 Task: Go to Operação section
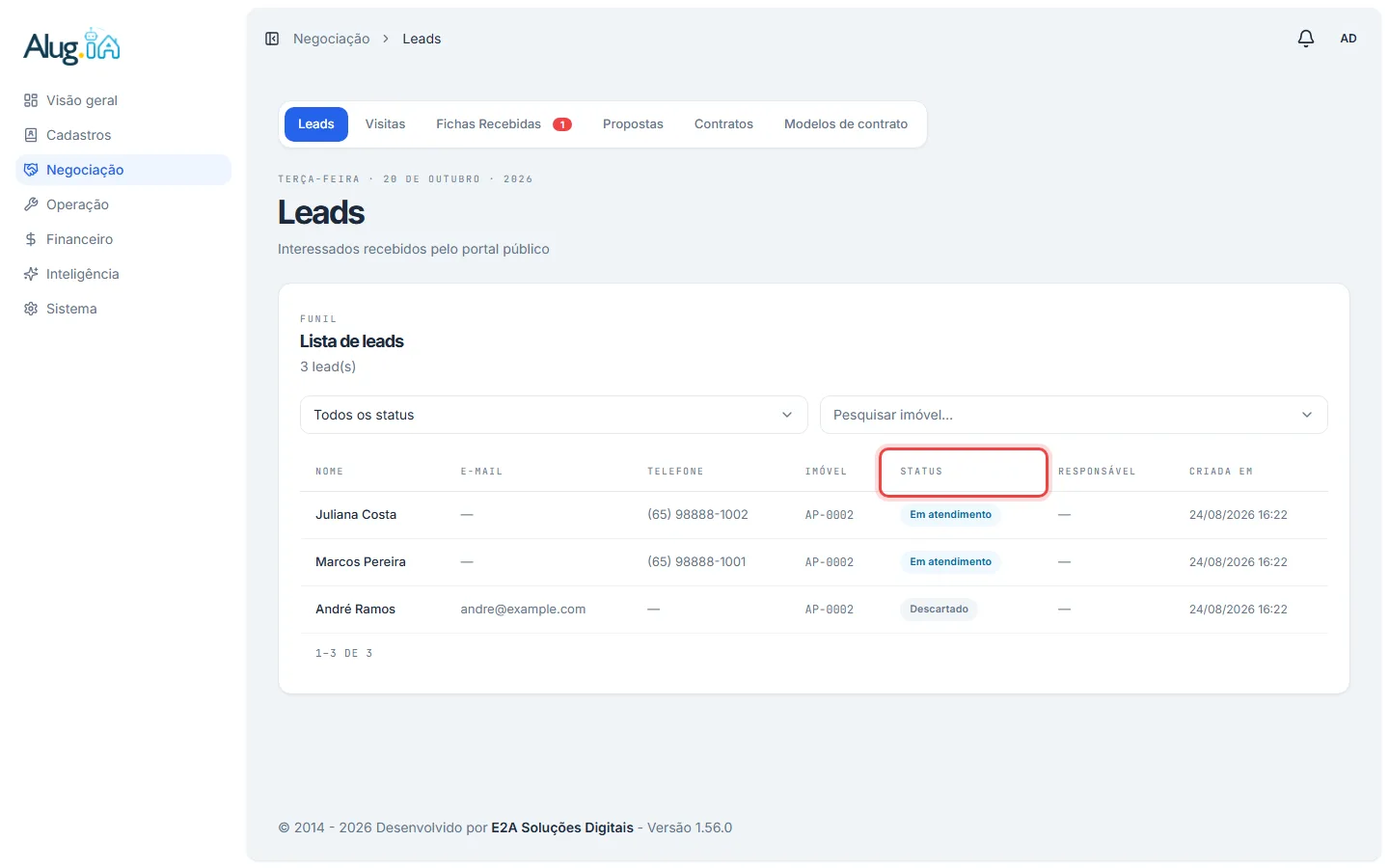[x=123, y=204]
